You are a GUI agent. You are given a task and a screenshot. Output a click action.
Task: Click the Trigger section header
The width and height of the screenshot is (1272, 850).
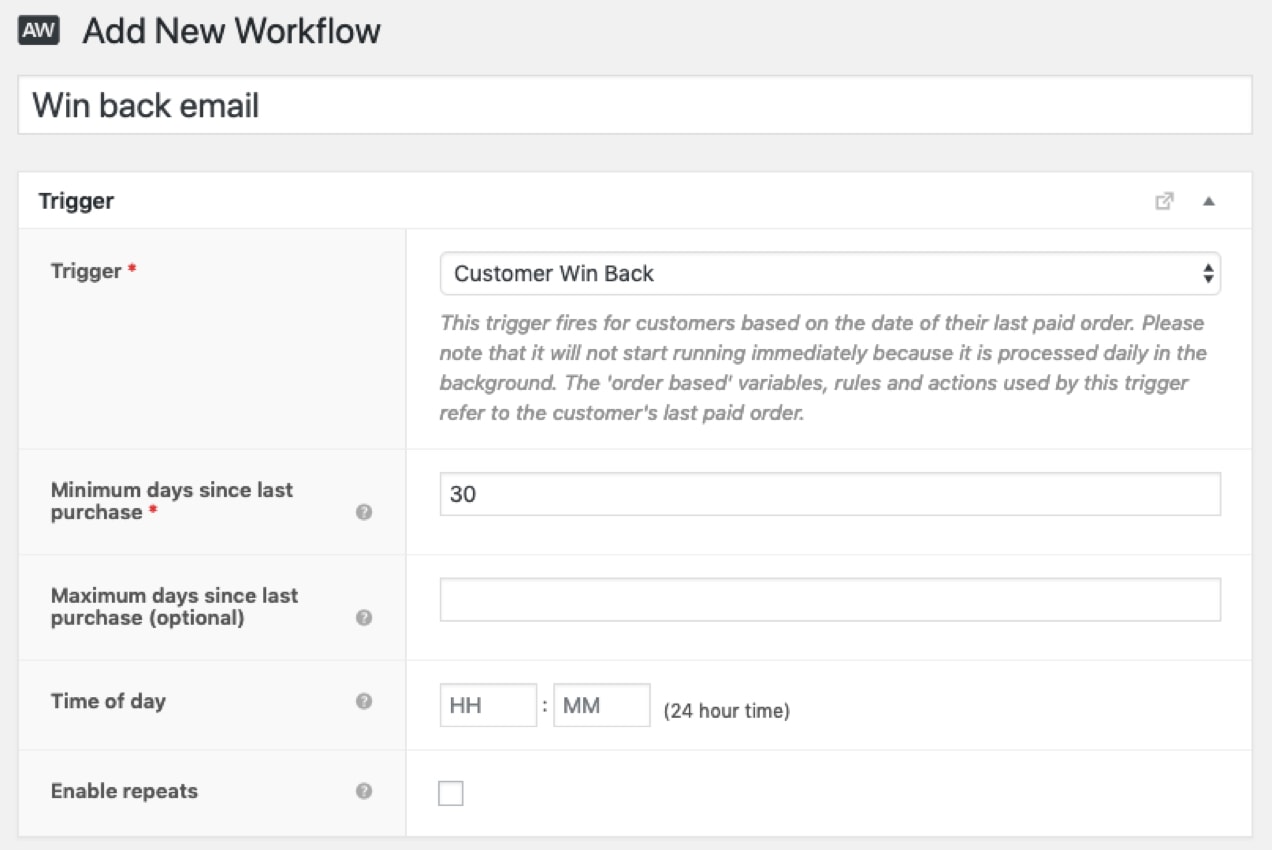click(75, 201)
